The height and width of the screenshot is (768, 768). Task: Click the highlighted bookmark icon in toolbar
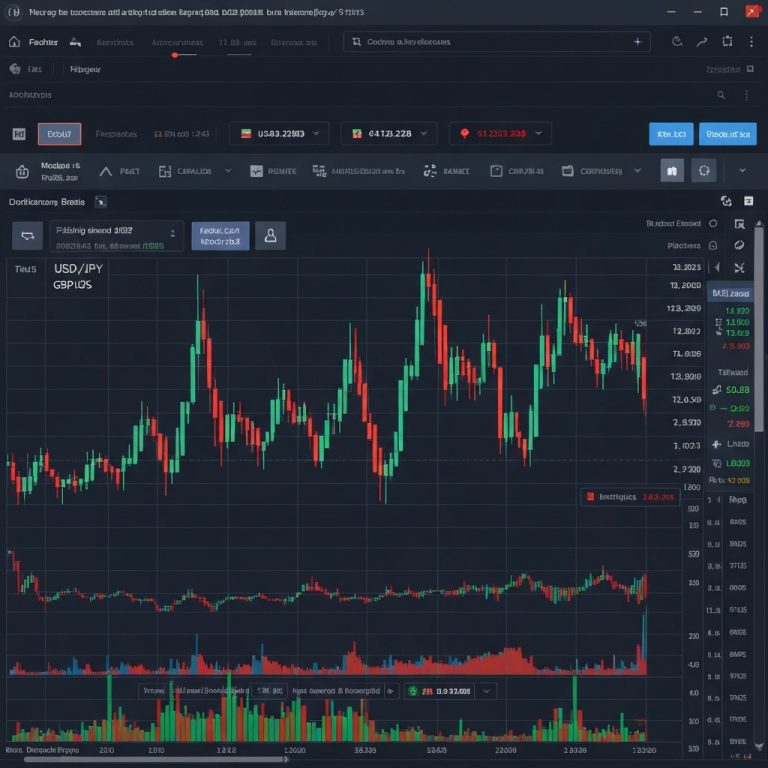pos(672,171)
